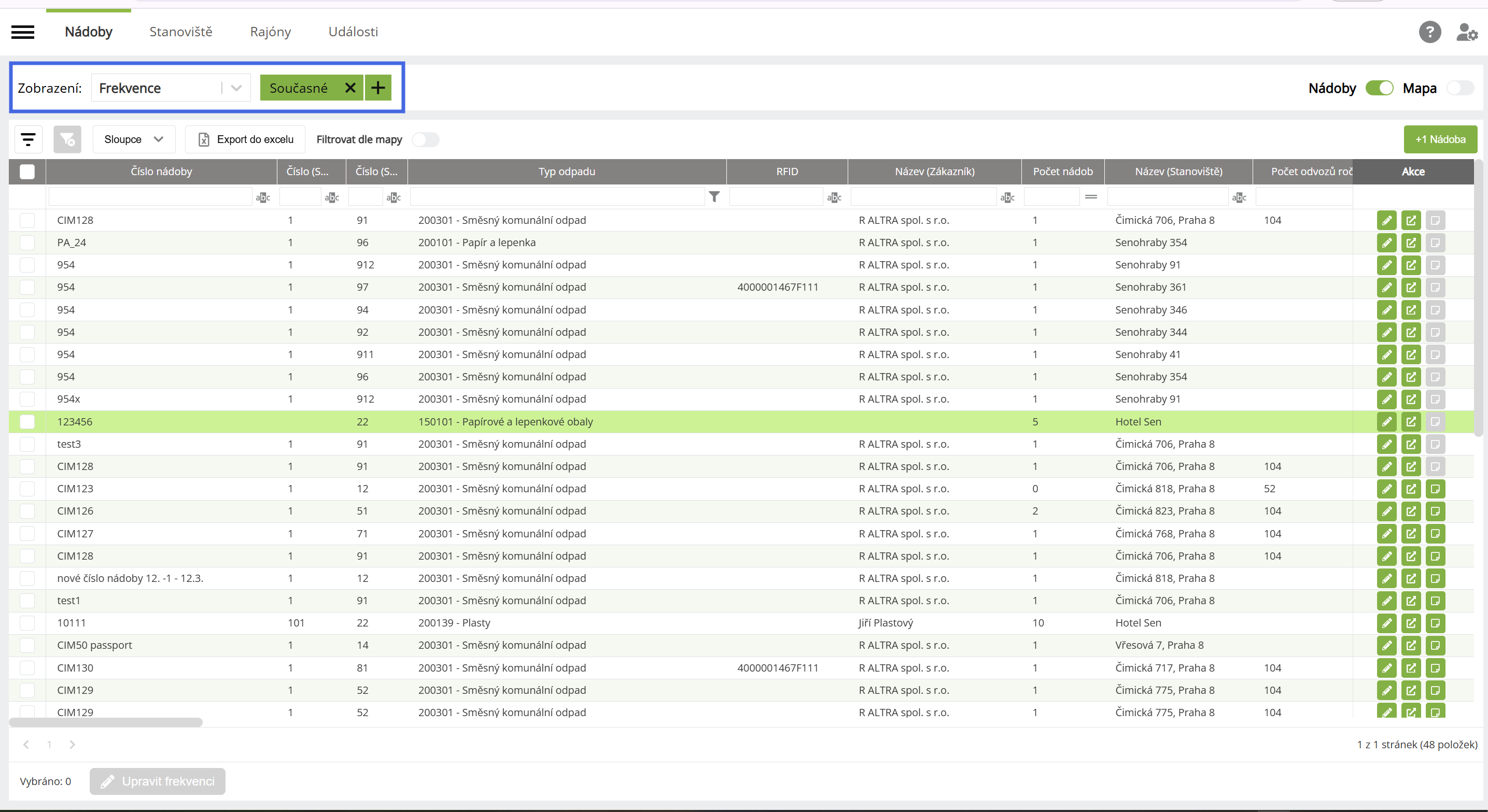Click the pencil edit icon for PA_24 row
This screenshot has height=812, width=1488.
click(x=1386, y=243)
